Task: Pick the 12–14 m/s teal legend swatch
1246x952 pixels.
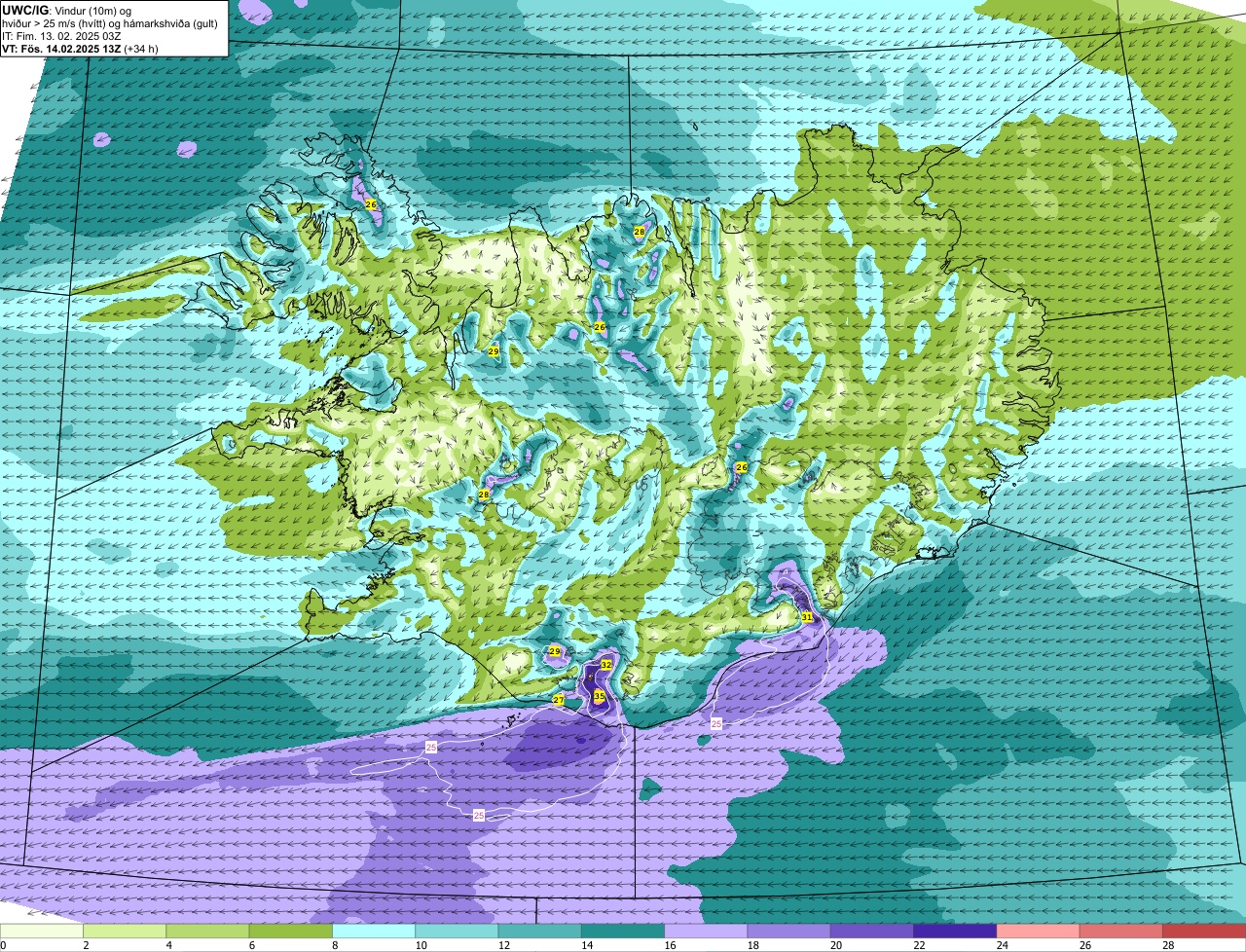Action: (x=540, y=932)
